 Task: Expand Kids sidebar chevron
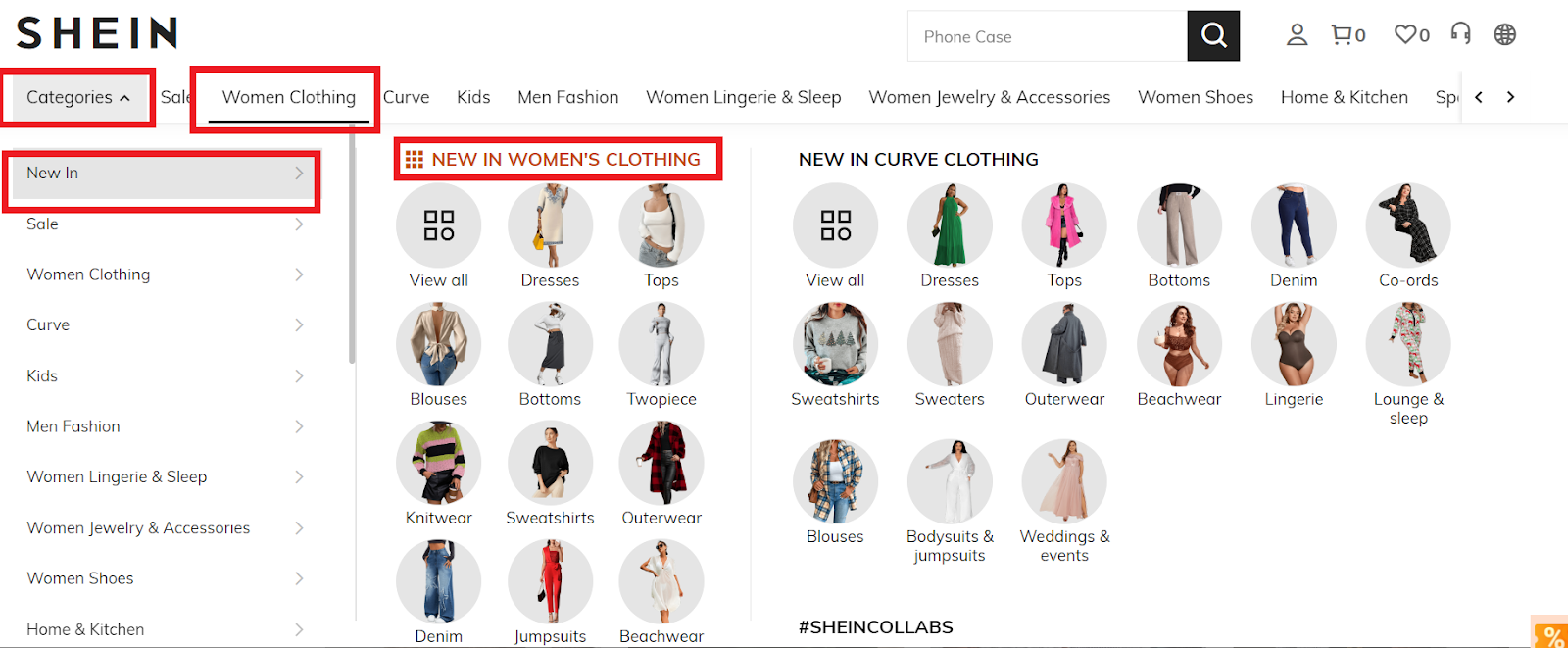299,375
